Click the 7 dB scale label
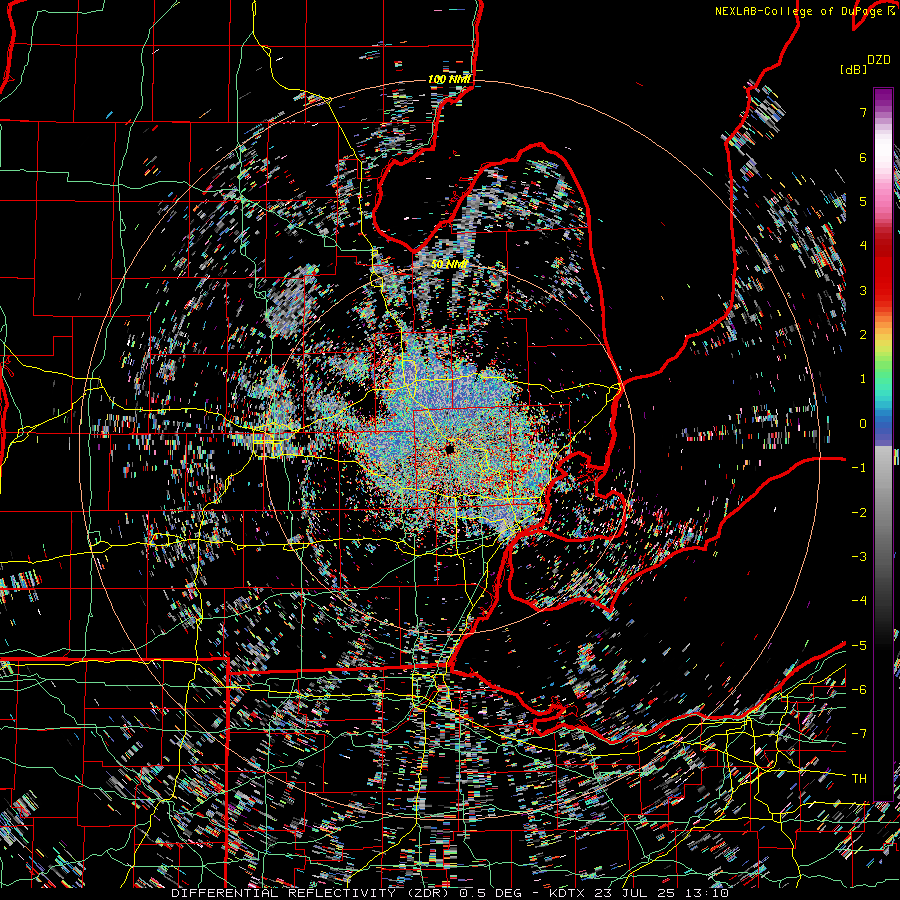The height and width of the screenshot is (900, 900). tap(863, 112)
